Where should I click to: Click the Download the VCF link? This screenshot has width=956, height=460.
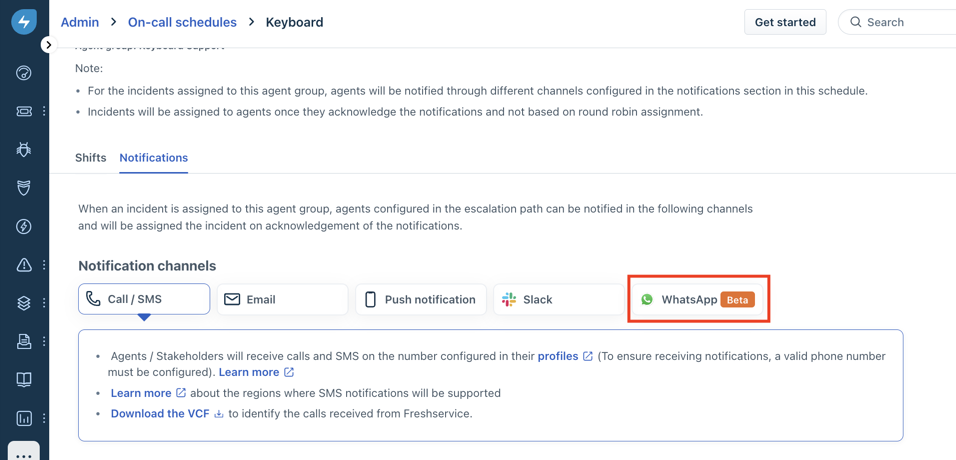coord(159,413)
